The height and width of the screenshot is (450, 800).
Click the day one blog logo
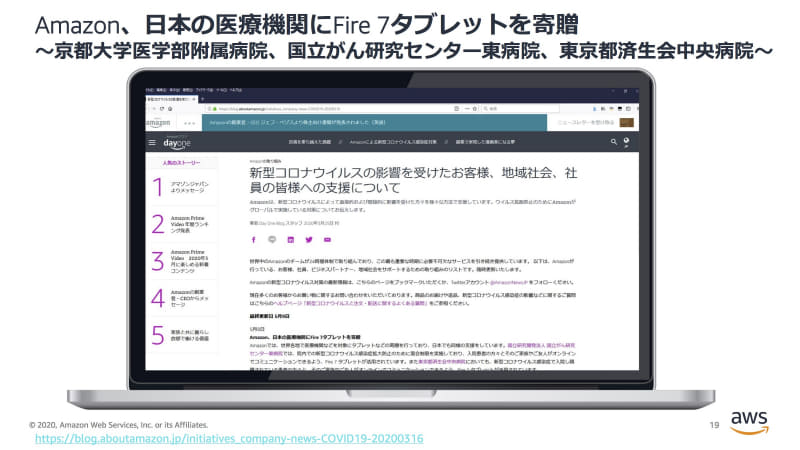[177, 143]
